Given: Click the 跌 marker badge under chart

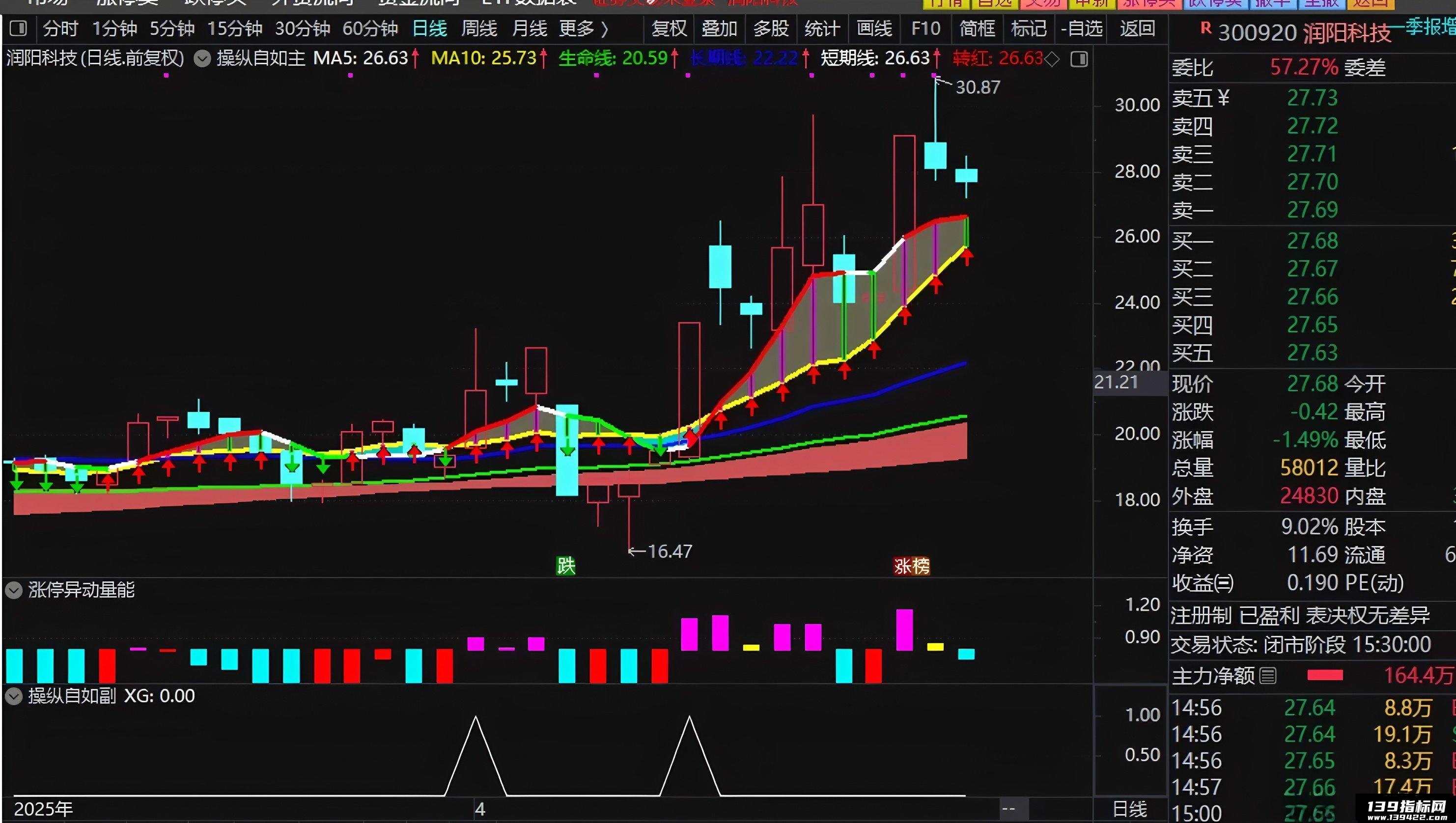Looking at the screenshot, I should click(x=565, y=565).
